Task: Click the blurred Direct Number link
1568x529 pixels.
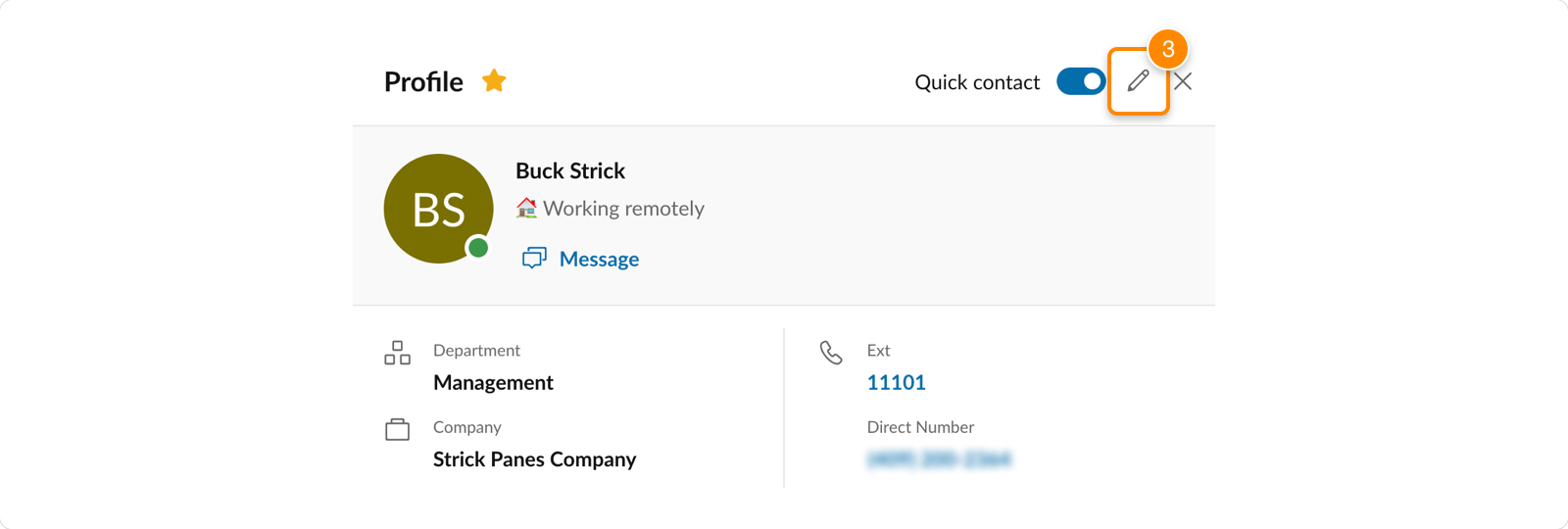Action: coord(939,458)
